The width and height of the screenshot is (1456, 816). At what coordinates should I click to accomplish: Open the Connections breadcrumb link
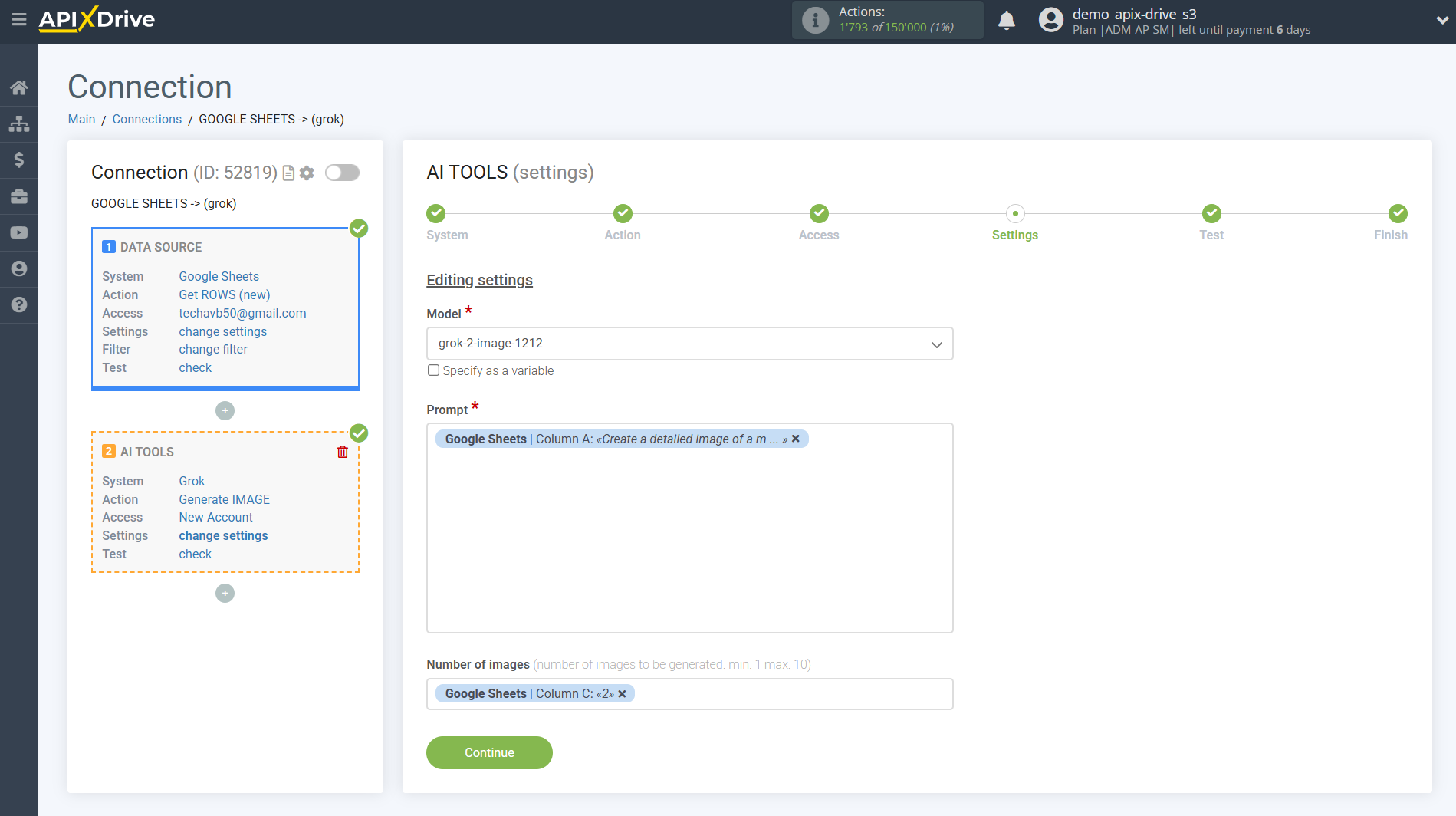(x=146, y=119)
